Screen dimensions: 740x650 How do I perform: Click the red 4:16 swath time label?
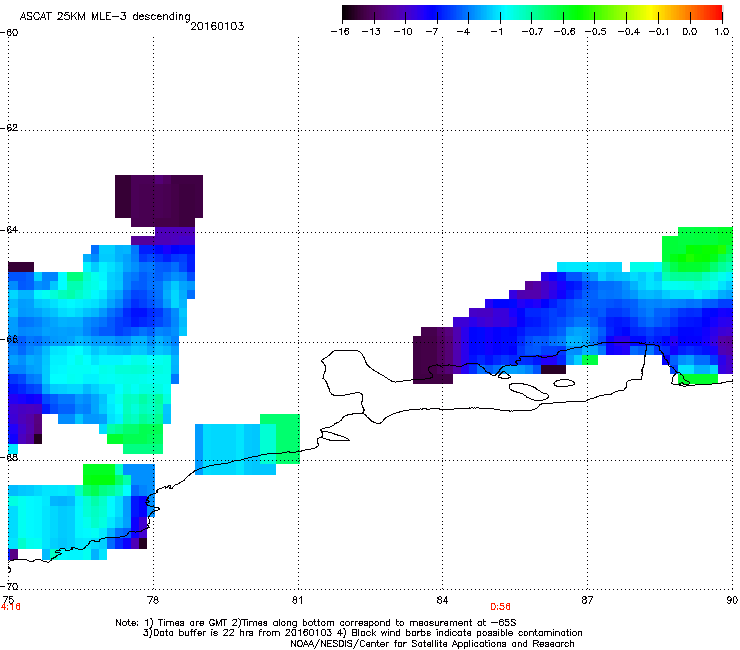pos(11,607)
